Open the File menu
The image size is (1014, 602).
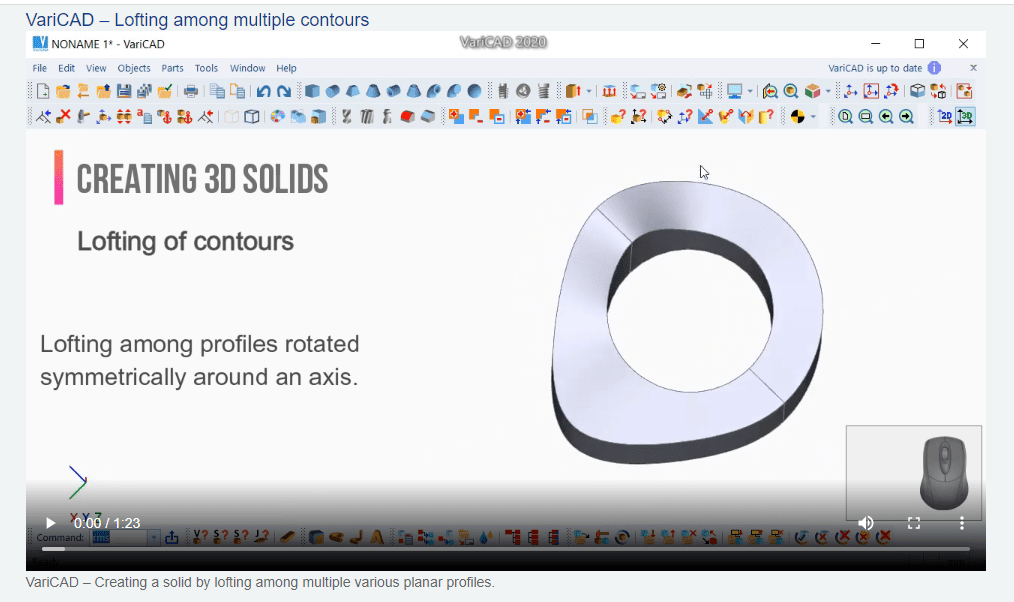click(x=39, y=68)
